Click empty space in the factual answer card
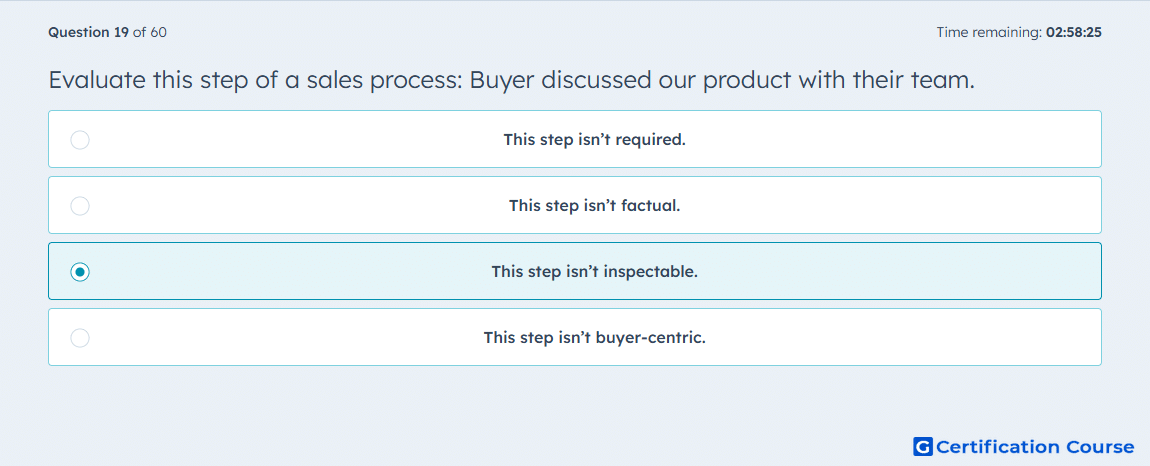 [x=917, y=205]
